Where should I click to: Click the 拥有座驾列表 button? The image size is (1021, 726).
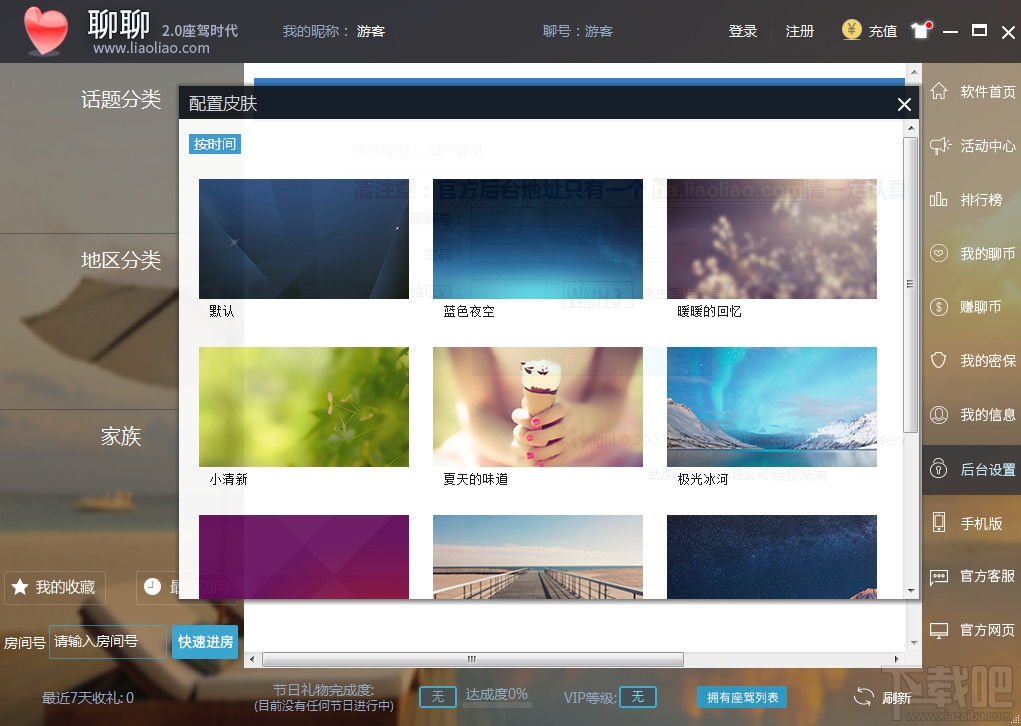pos(742,697)
